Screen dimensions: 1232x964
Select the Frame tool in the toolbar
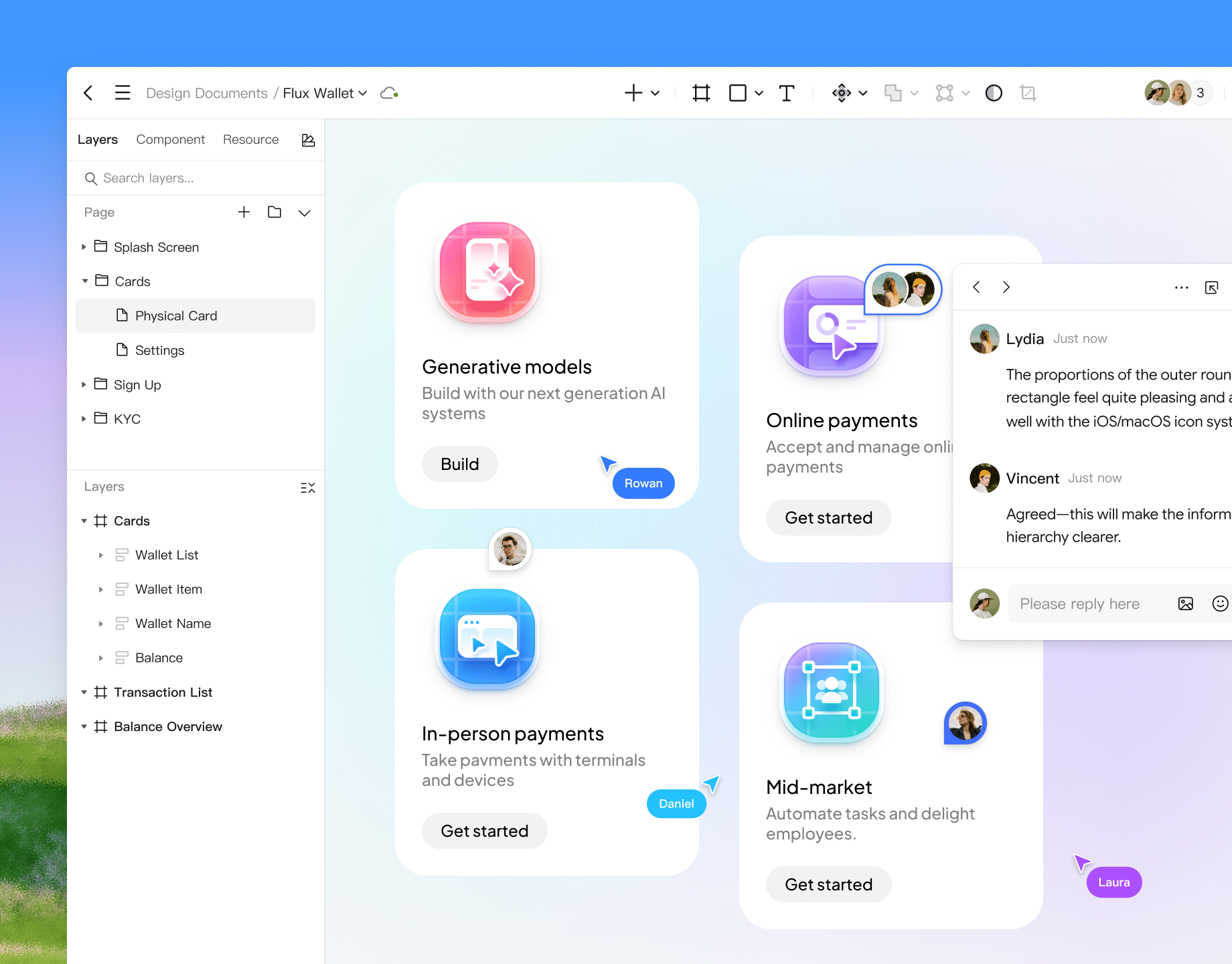700,93
